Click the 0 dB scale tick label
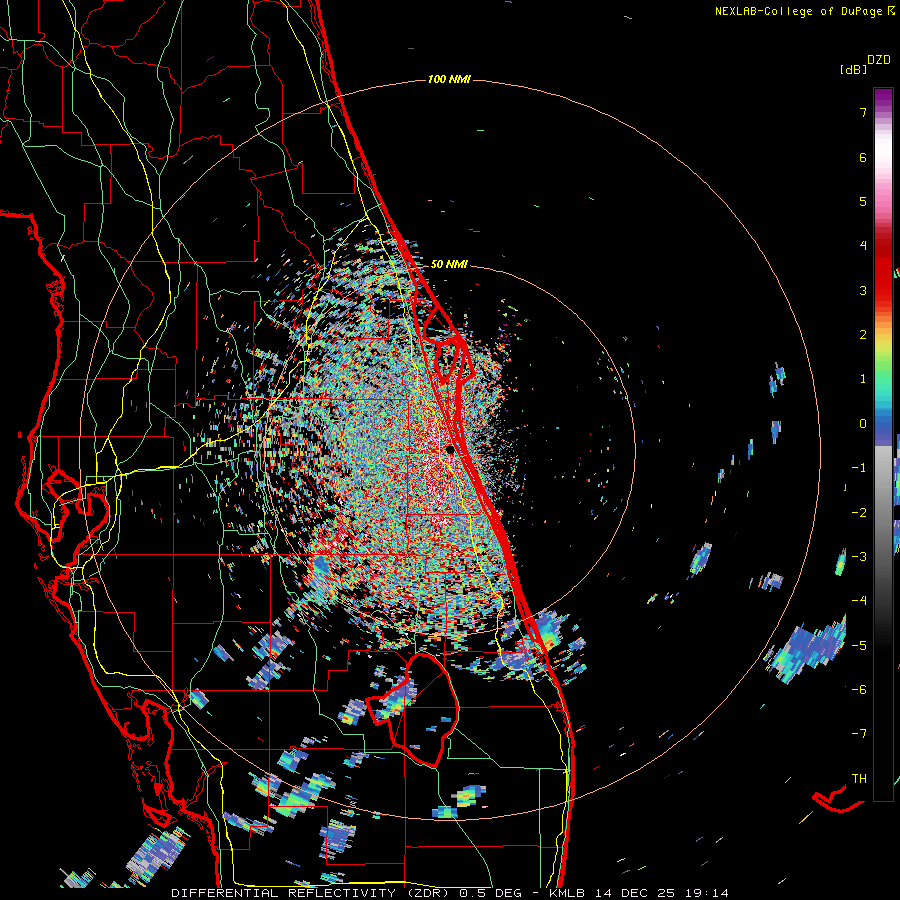The image size is (900, 900). pos(863,424)
